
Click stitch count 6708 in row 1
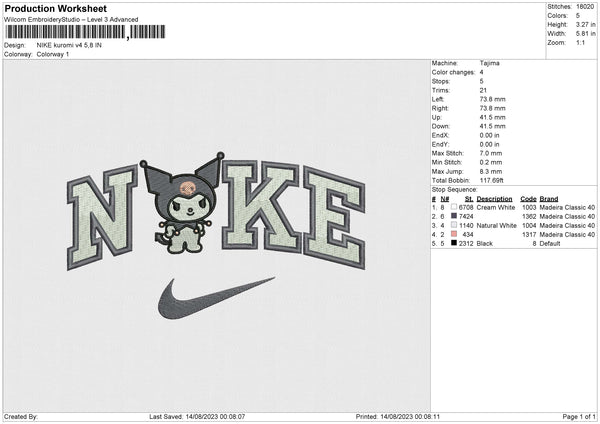coord(466,207)
